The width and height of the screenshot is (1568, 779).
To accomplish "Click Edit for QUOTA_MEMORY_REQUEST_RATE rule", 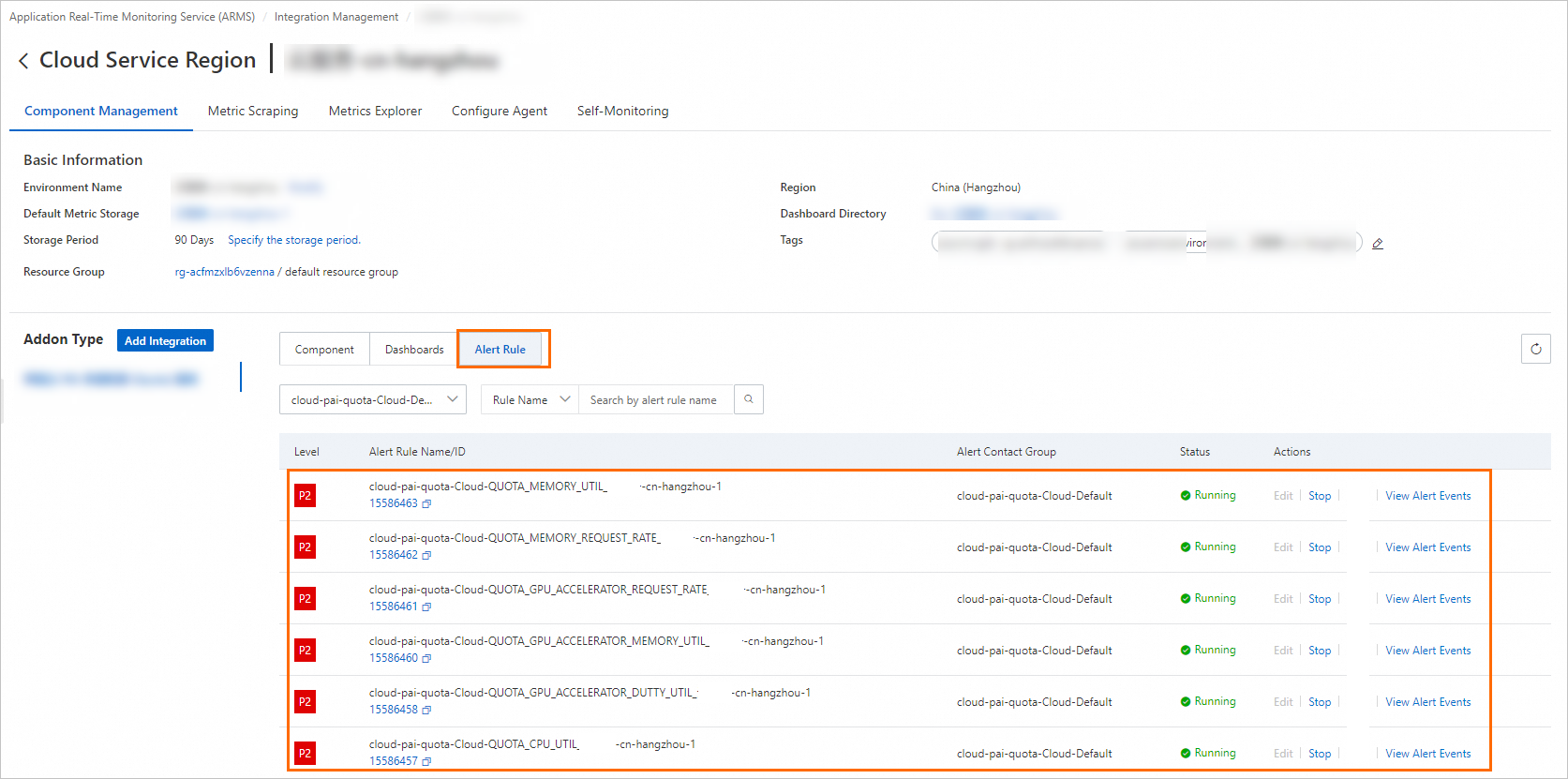I will click(x=1283, y=547).
